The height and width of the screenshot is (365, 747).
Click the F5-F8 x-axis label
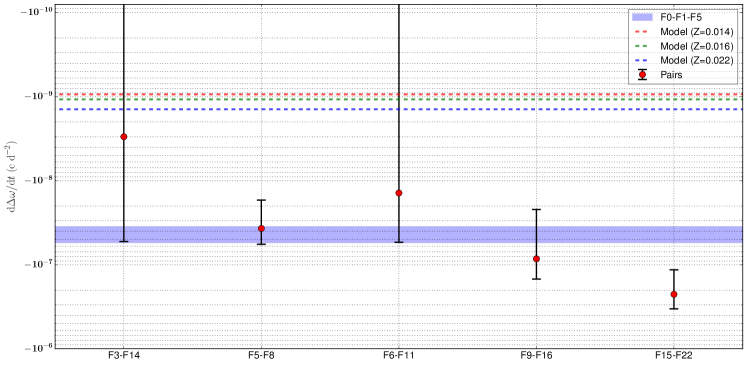pos(262,357)
